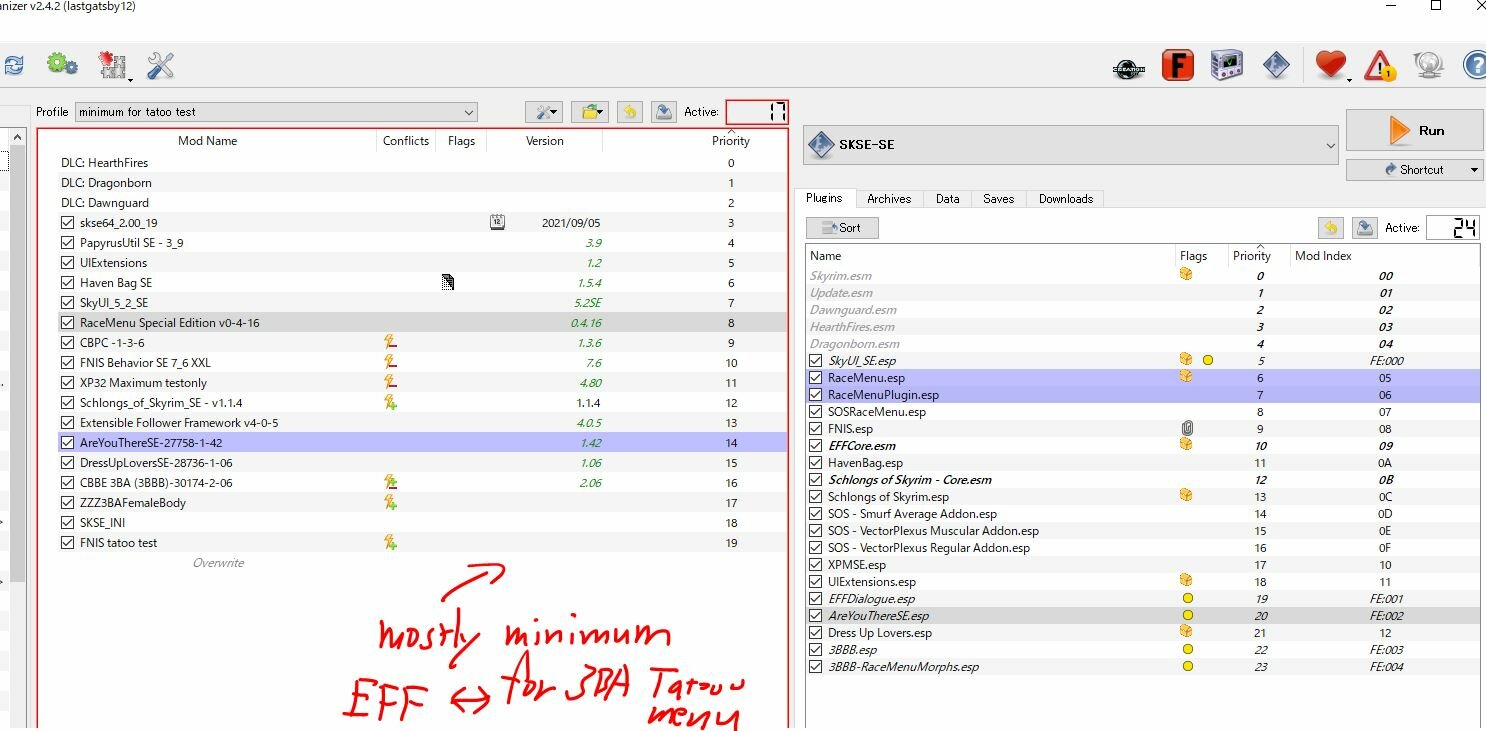Select the DLC: Dragonborn mod row
This screenshot has height=731, width=1486.
pos(413,183)
